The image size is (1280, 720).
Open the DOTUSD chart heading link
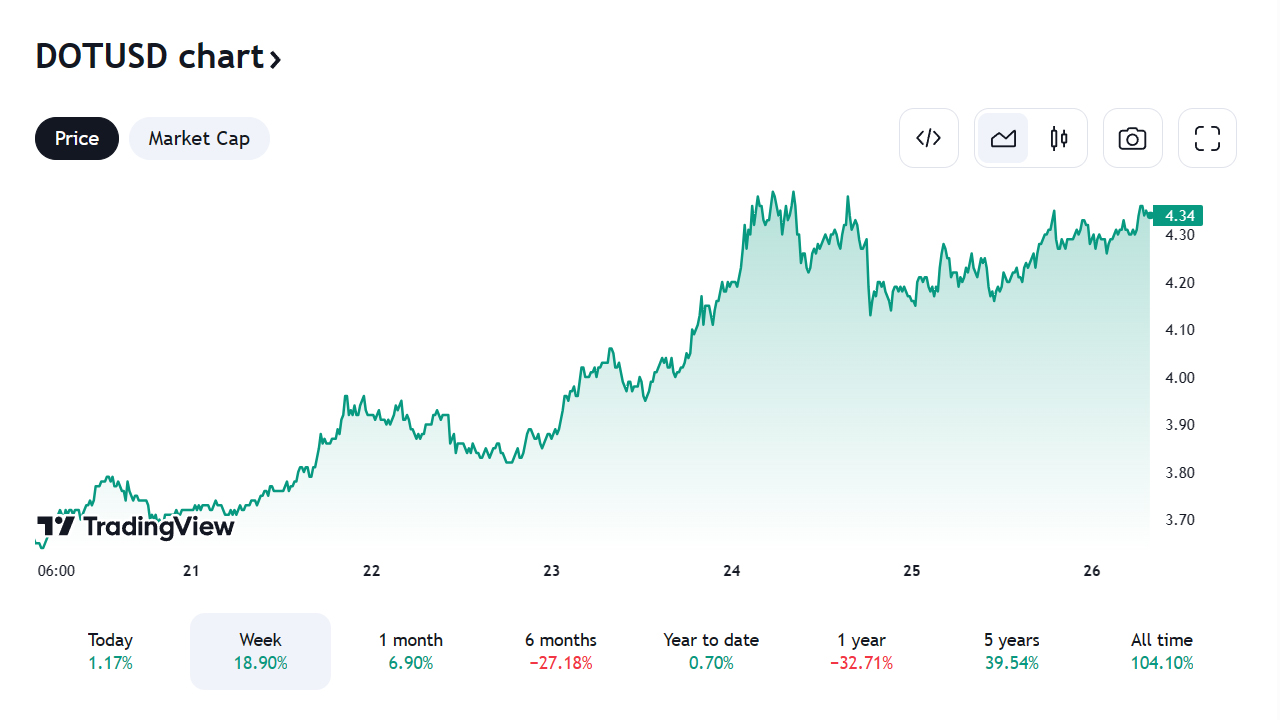point(149,57)
